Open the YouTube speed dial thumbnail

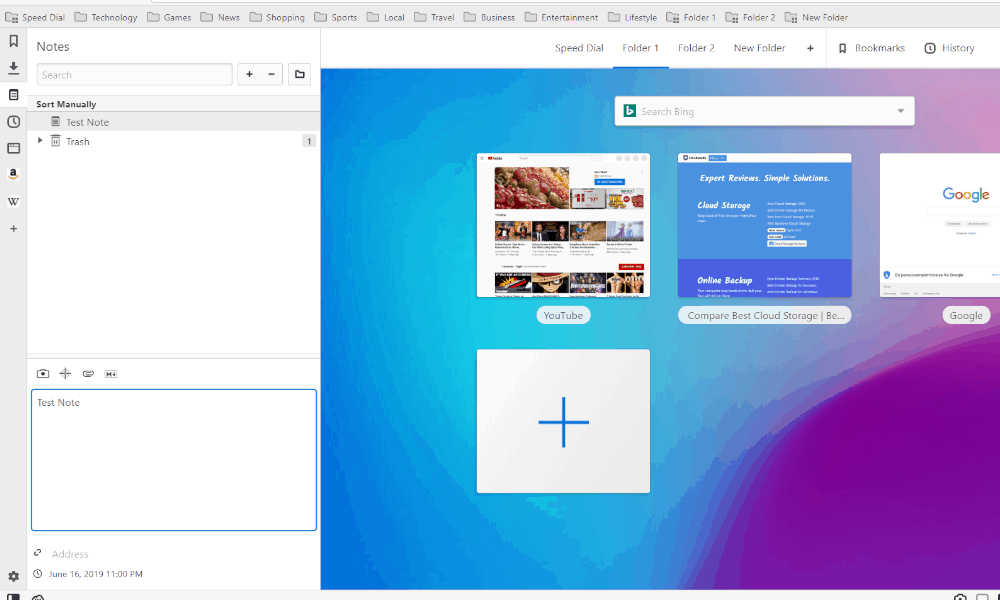pos(563,224)
